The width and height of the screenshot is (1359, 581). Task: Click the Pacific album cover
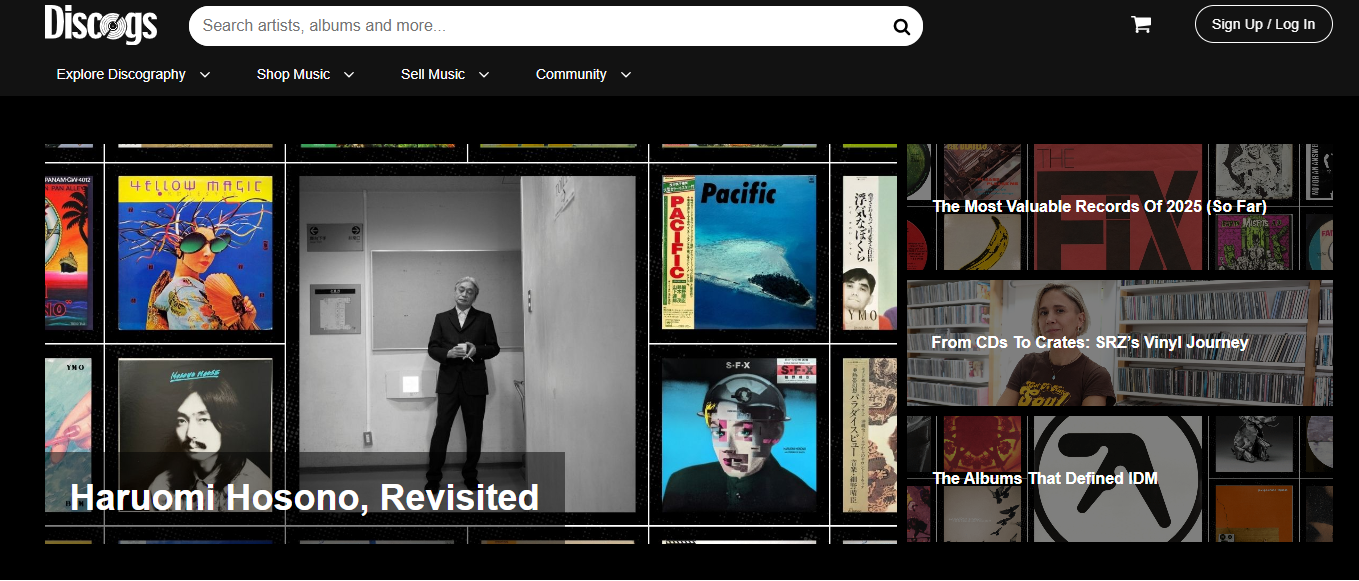pos(739,254)
